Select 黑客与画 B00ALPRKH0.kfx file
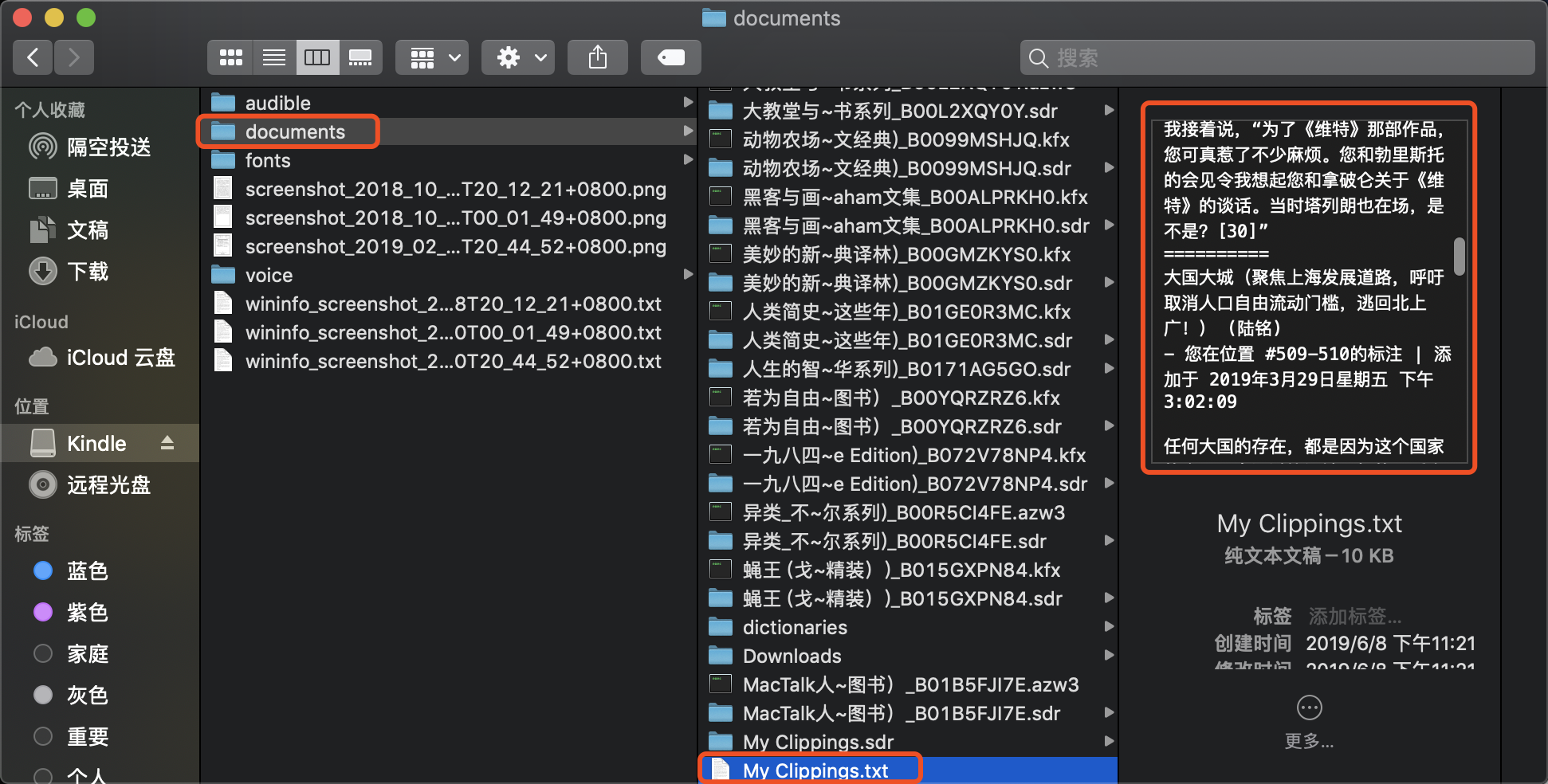The height and width of the screenshot is (784, 1548). 909,197
